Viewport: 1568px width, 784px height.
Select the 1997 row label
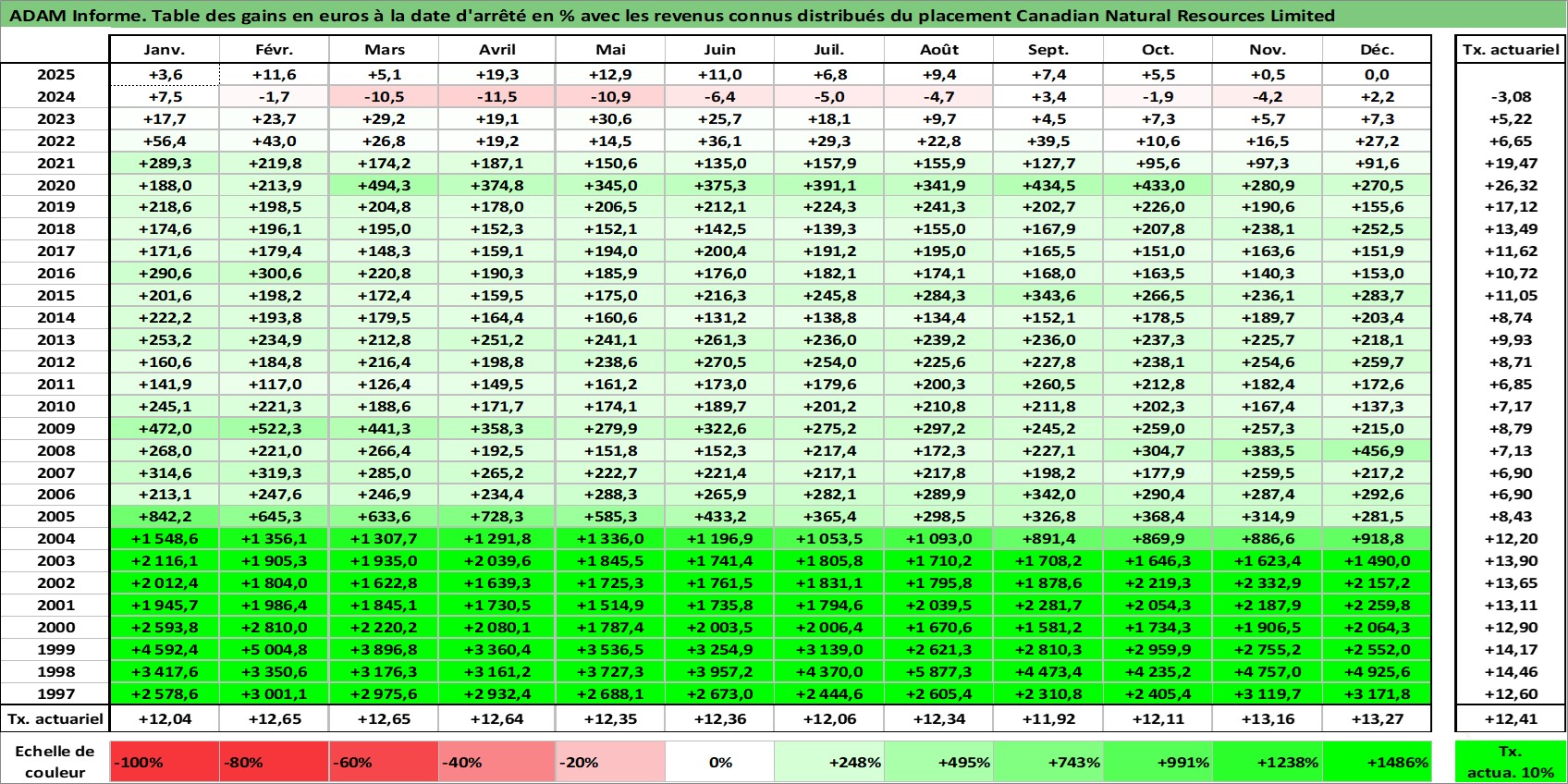click(x=55, y=693)
